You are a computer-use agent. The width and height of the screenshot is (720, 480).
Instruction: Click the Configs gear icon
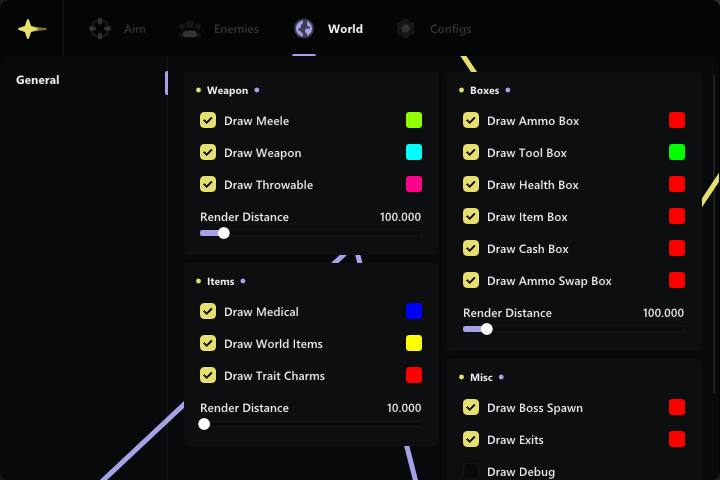(405, 29)
